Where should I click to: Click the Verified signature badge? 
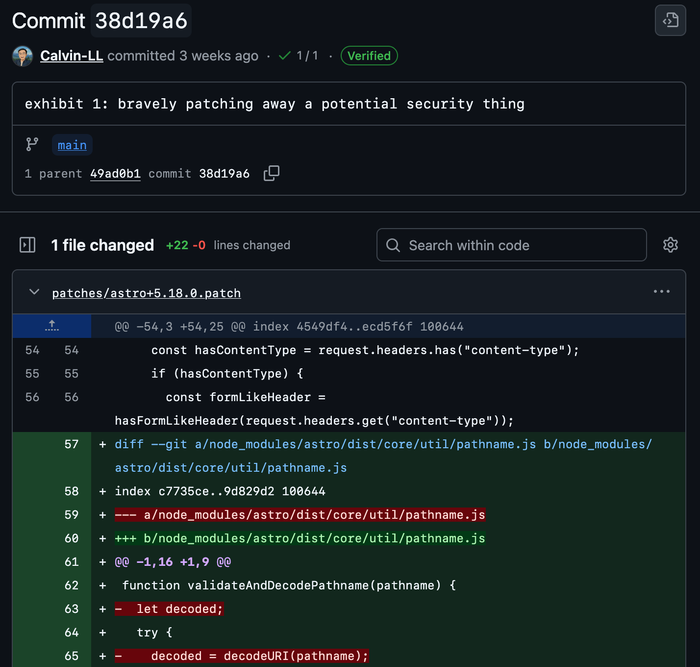(x=369, y=56)
